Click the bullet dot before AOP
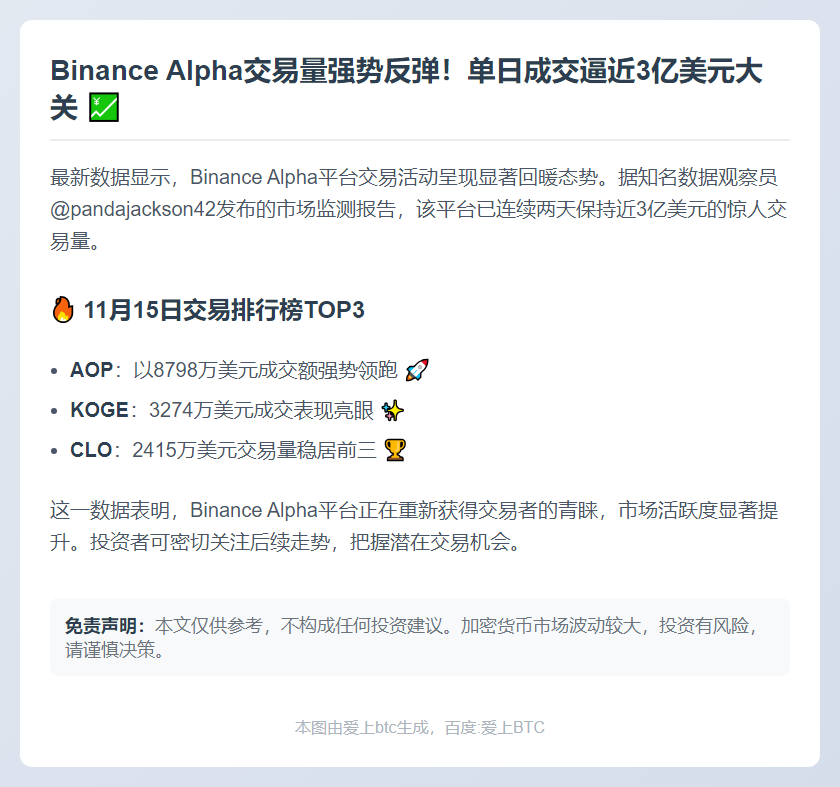The height and width of the screenshot is (787, 840). pos(54,371)
